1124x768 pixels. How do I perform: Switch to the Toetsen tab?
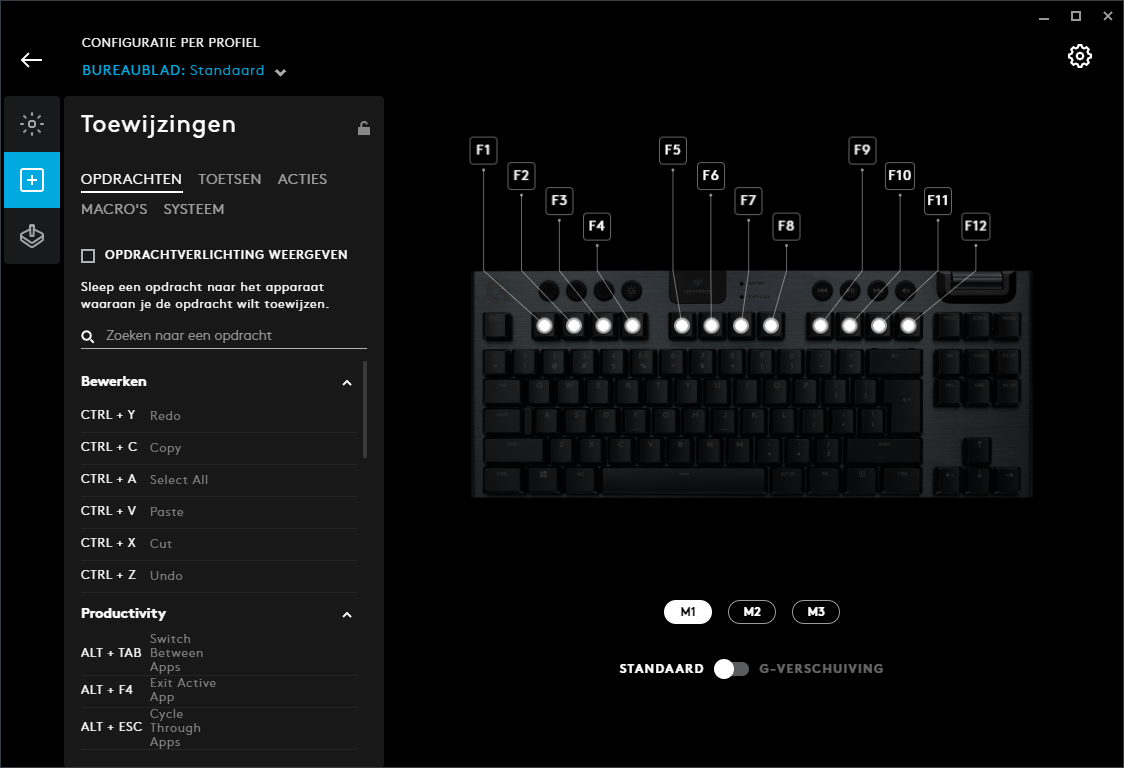[x=229, y=179]
